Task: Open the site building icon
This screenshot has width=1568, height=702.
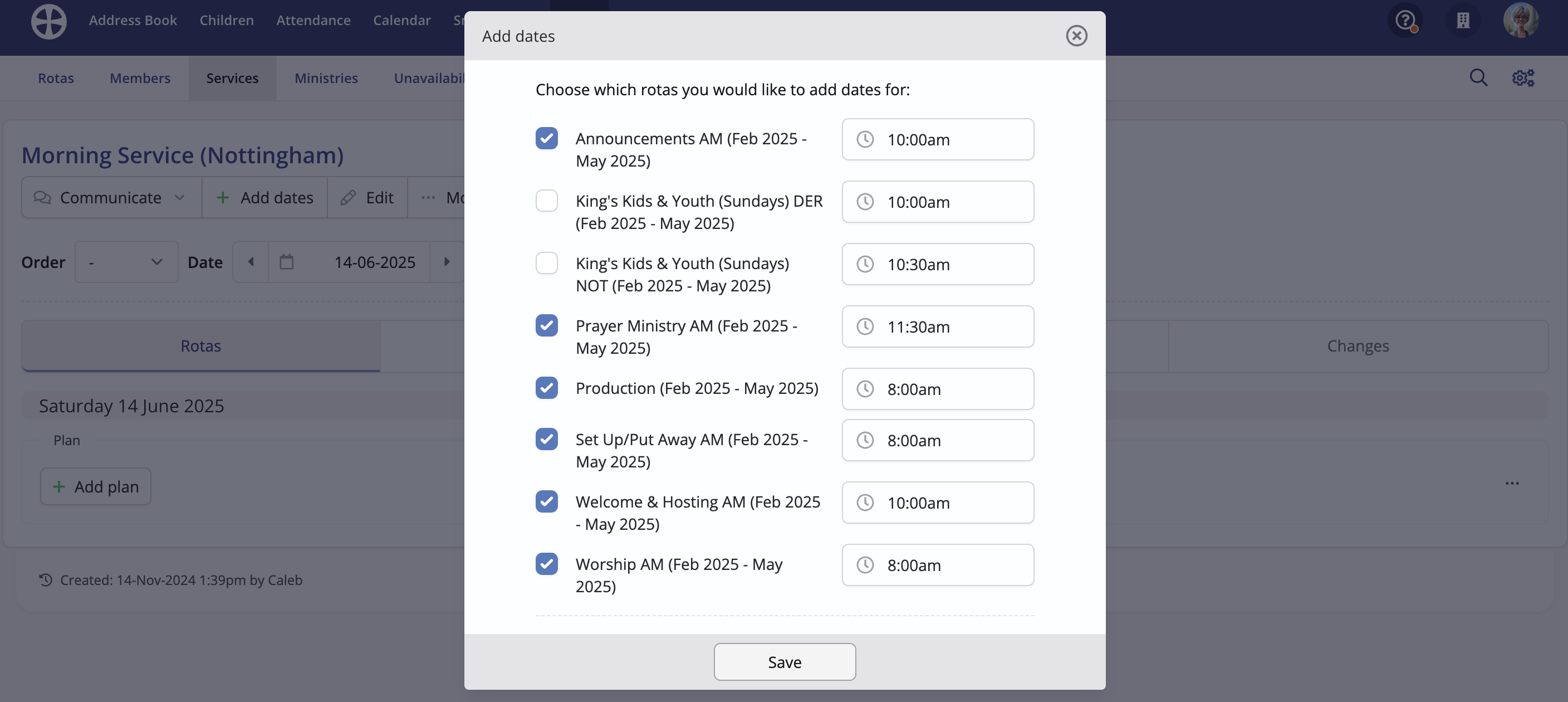Action: tap(1463, 21)
